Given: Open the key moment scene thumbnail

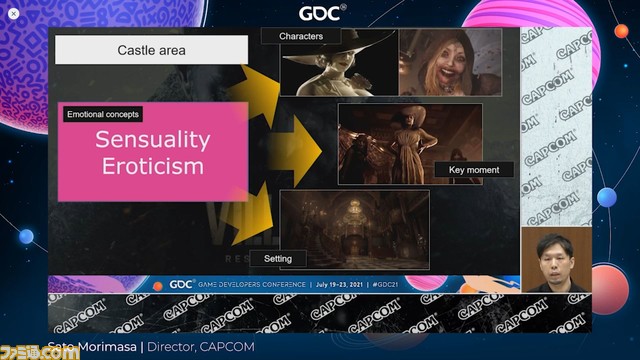Looking at the screenshot, I should pyautogui.click(x=410, y=144).
